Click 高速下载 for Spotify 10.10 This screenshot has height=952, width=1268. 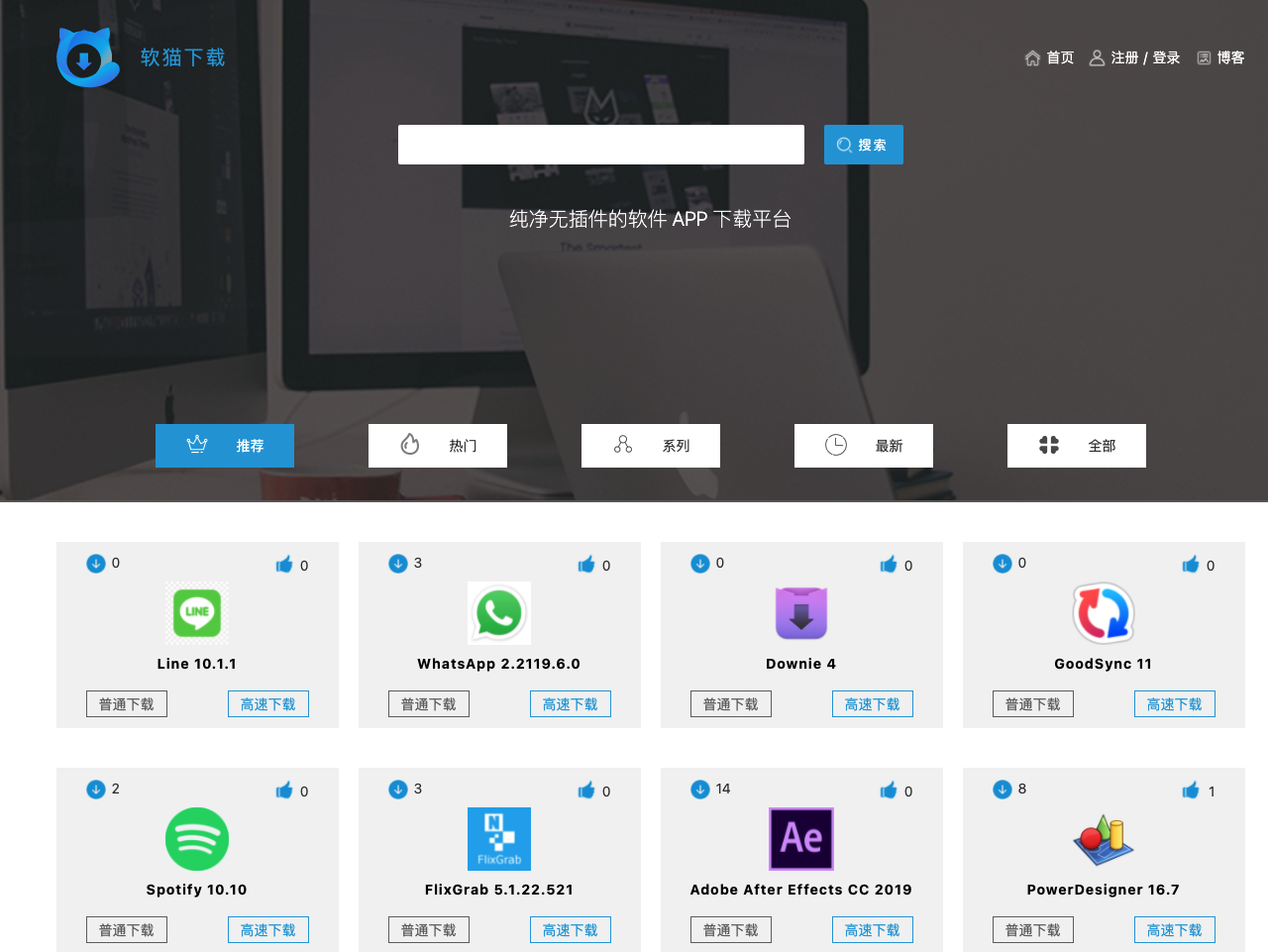(x=268, y=930)
